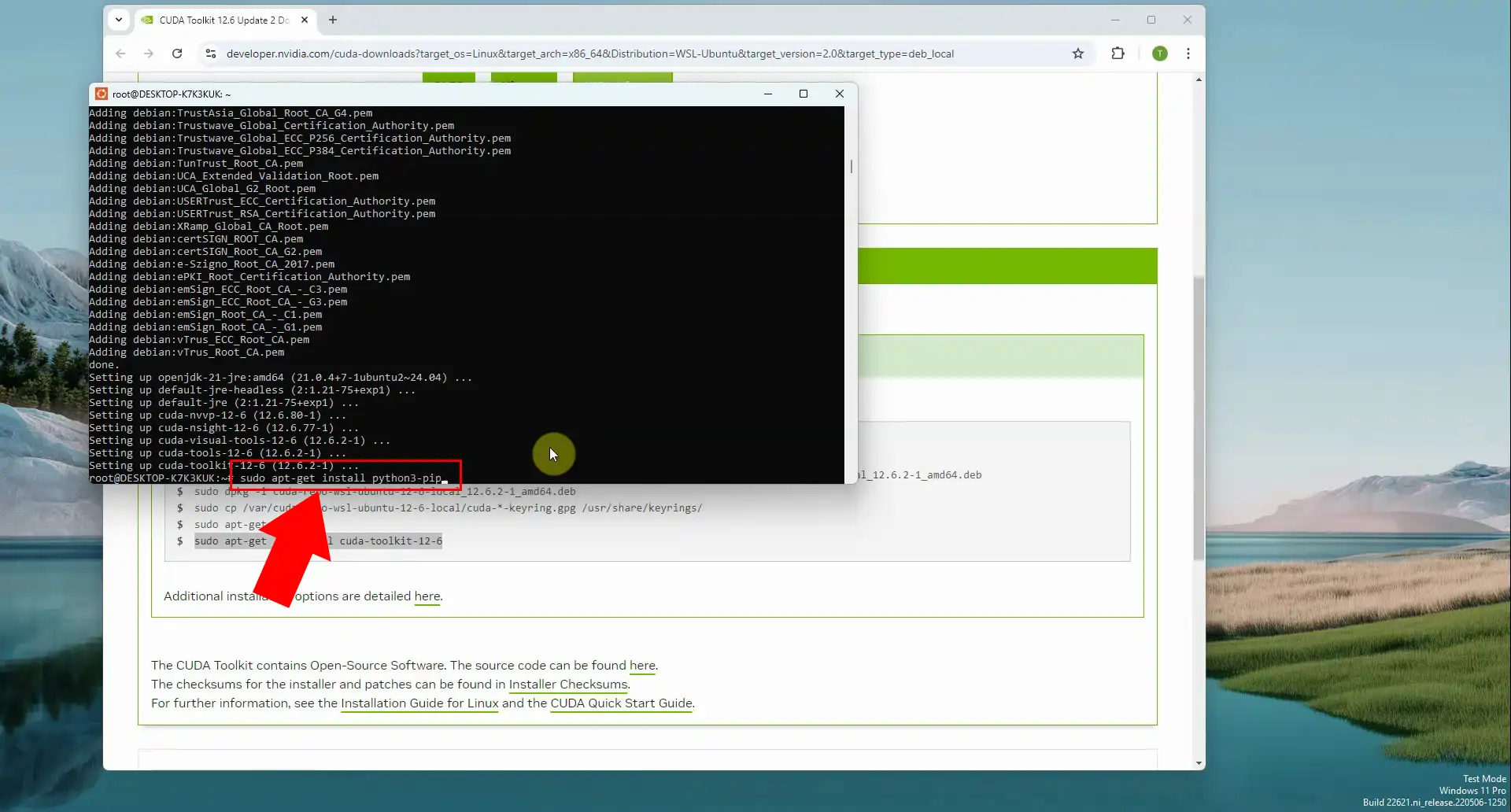Open the Chrome tab search dropdown
Screen dimensions: 1511x812
coord(119,20)
